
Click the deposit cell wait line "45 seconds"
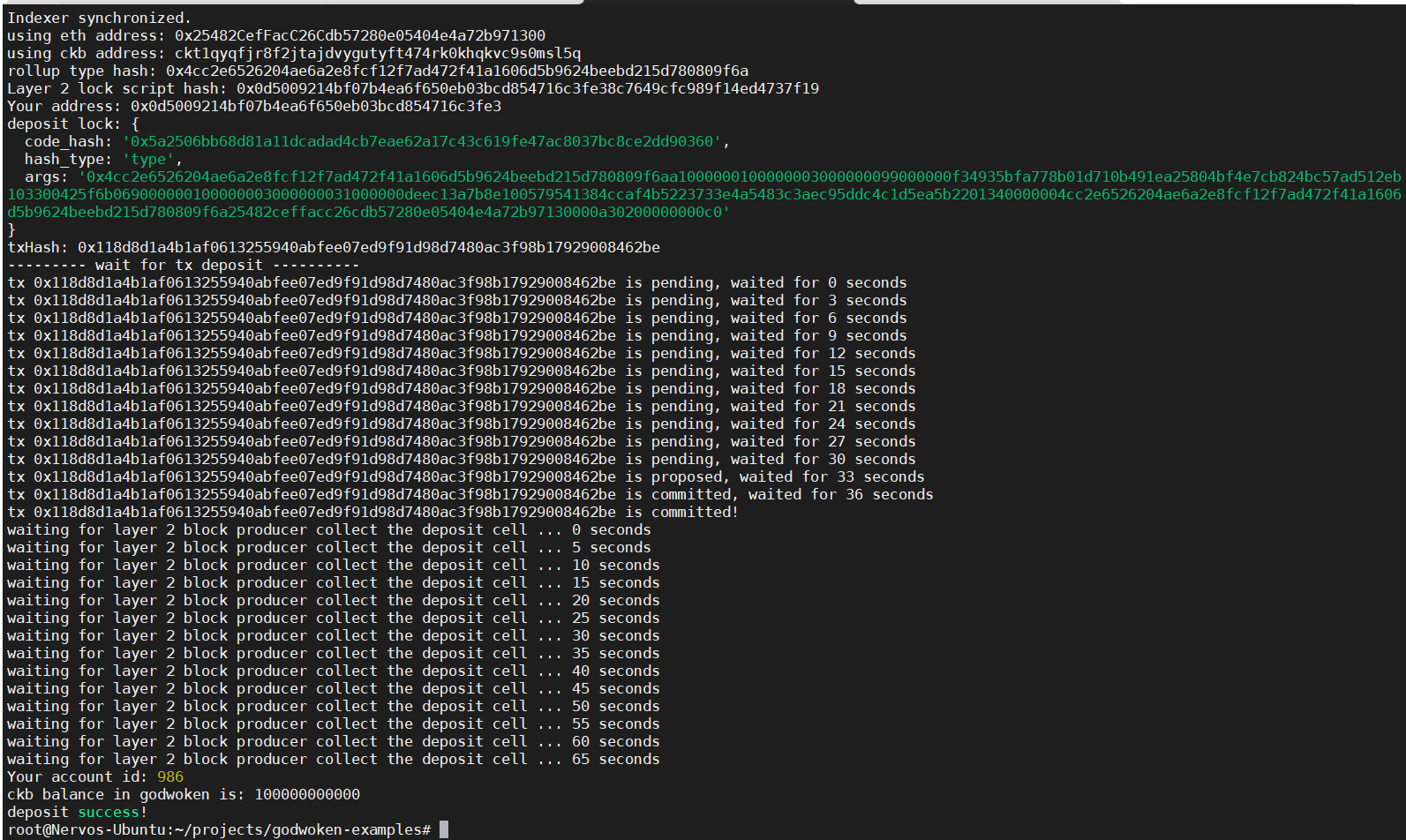(334, 688)
